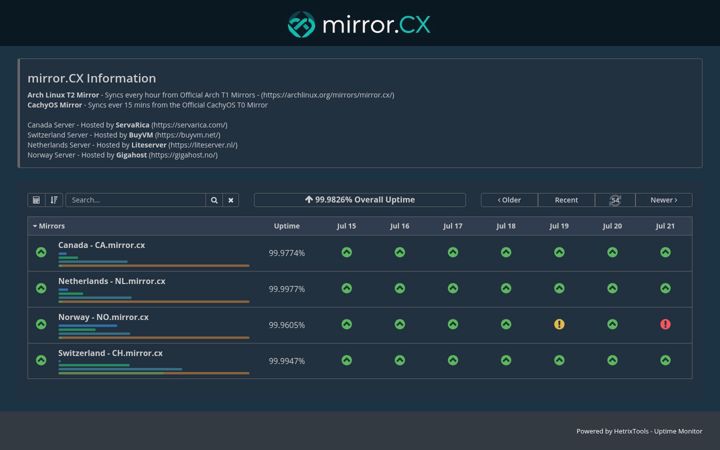Focus the Search input field

point(135,200)
